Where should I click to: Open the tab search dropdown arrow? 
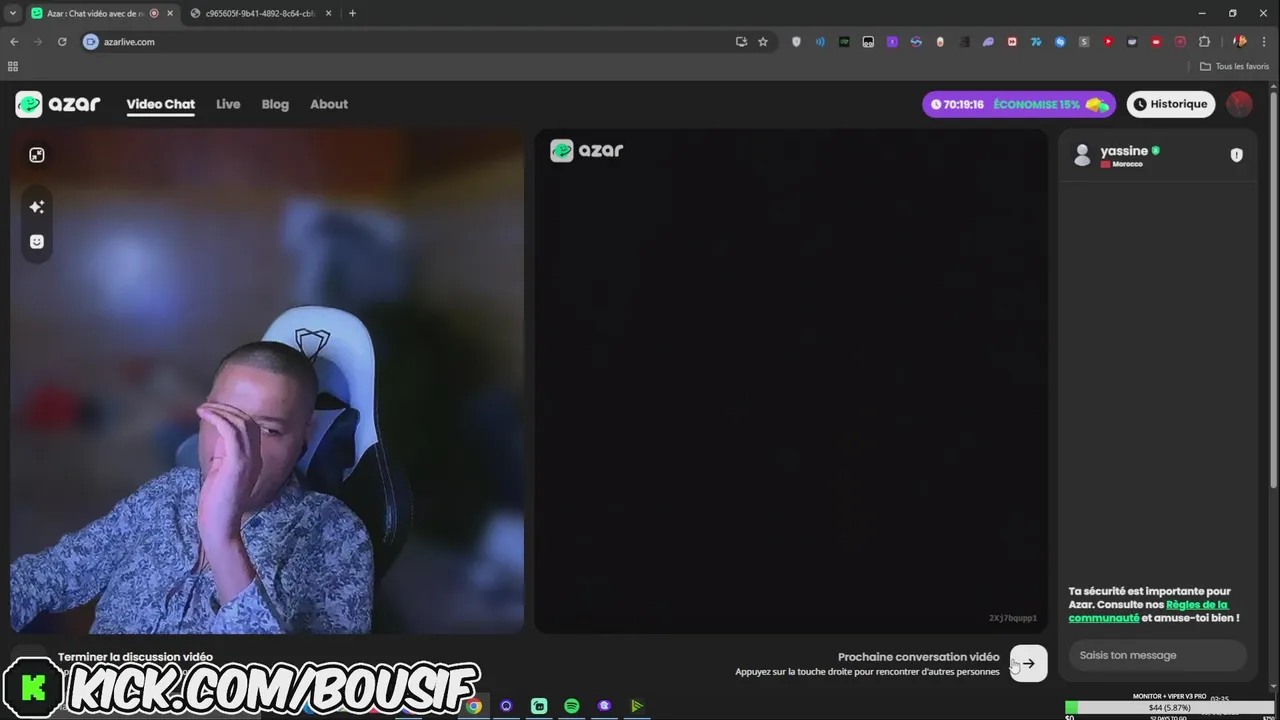tap(12, 13)
